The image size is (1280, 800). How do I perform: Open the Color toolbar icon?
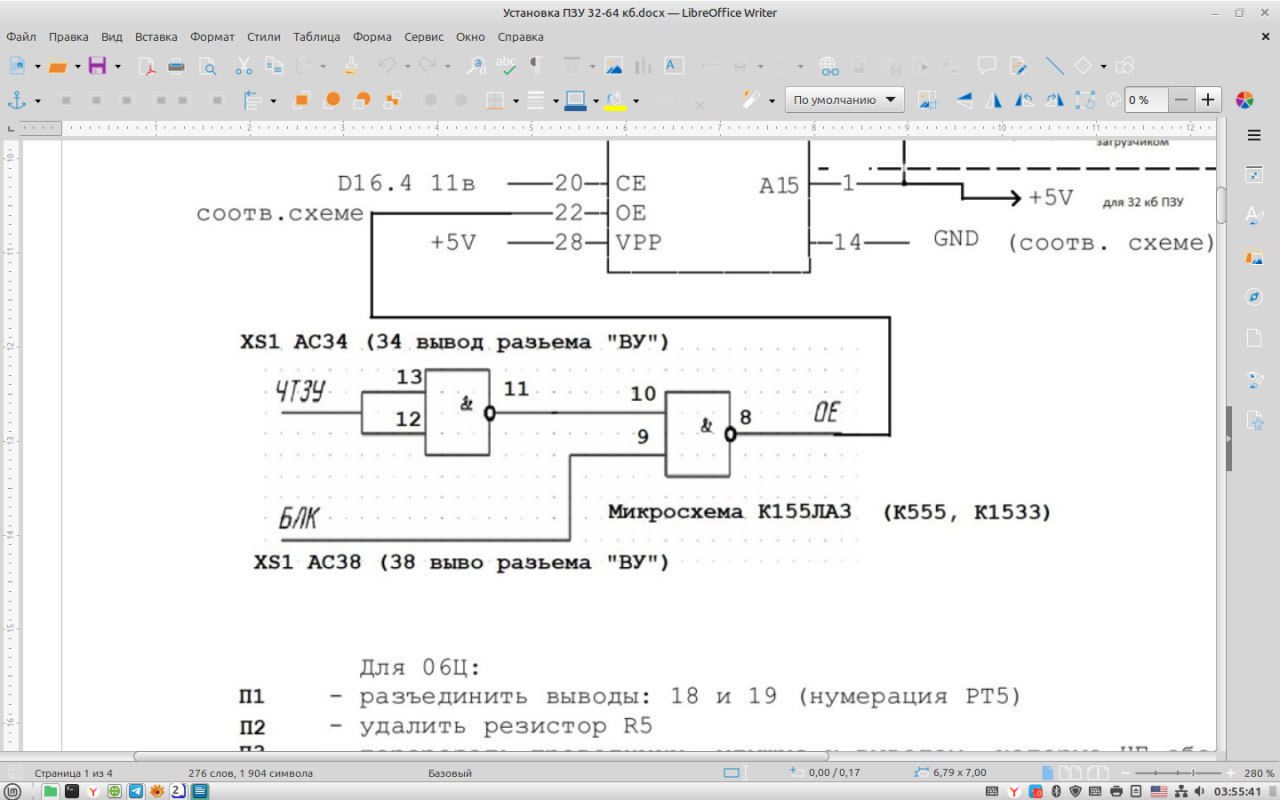1244,100
